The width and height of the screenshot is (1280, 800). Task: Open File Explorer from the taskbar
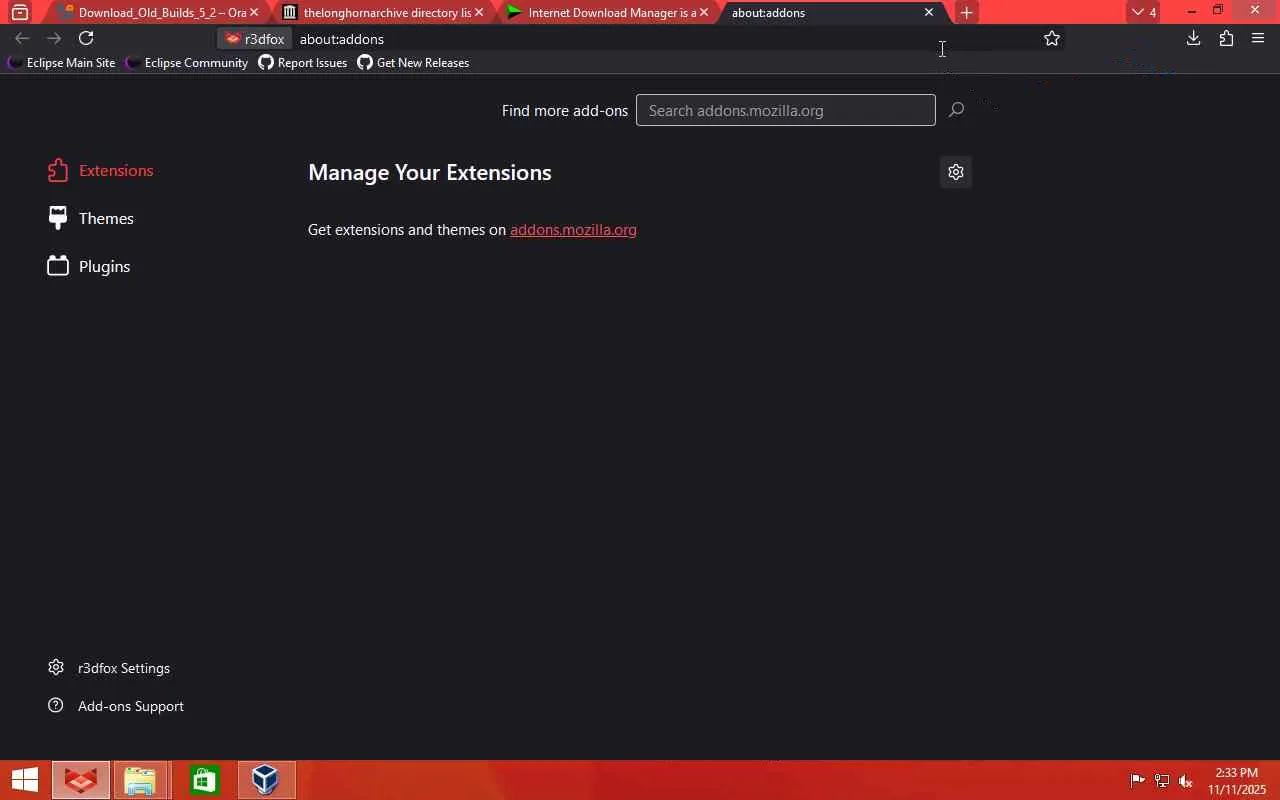(140, 780)
